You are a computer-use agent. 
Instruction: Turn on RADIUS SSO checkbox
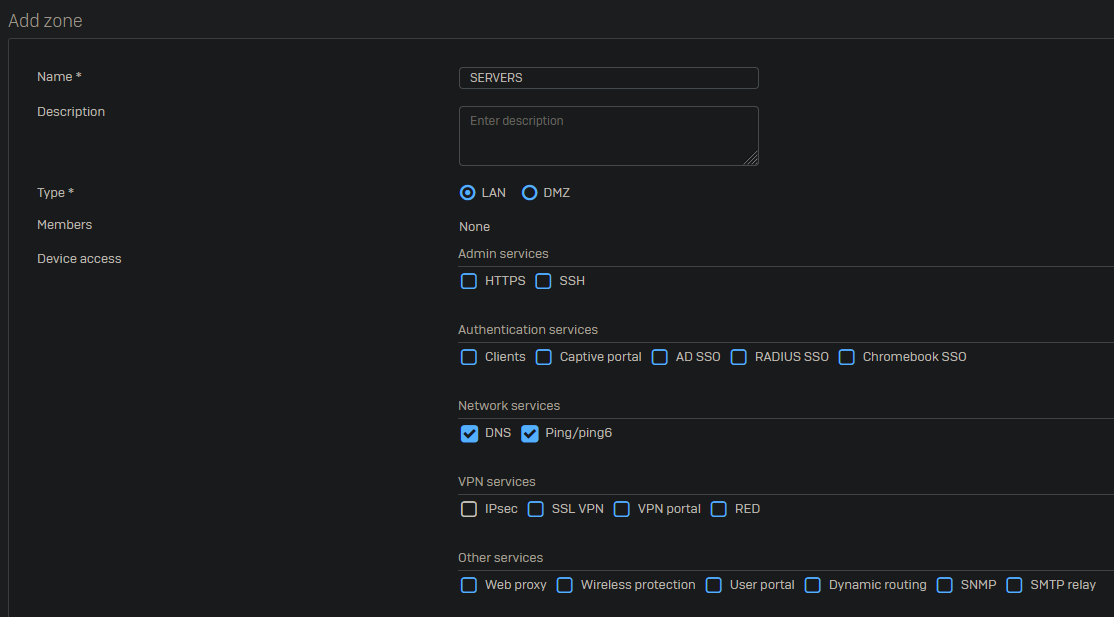click(x=739, y=357)
